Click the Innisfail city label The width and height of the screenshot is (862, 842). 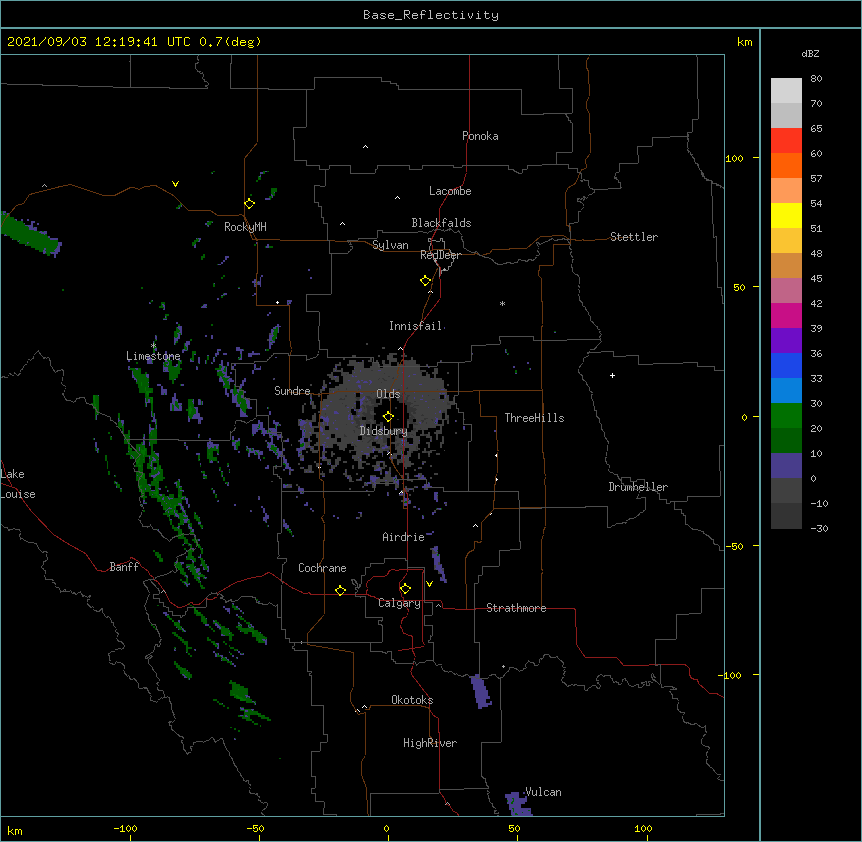[415, 326]
